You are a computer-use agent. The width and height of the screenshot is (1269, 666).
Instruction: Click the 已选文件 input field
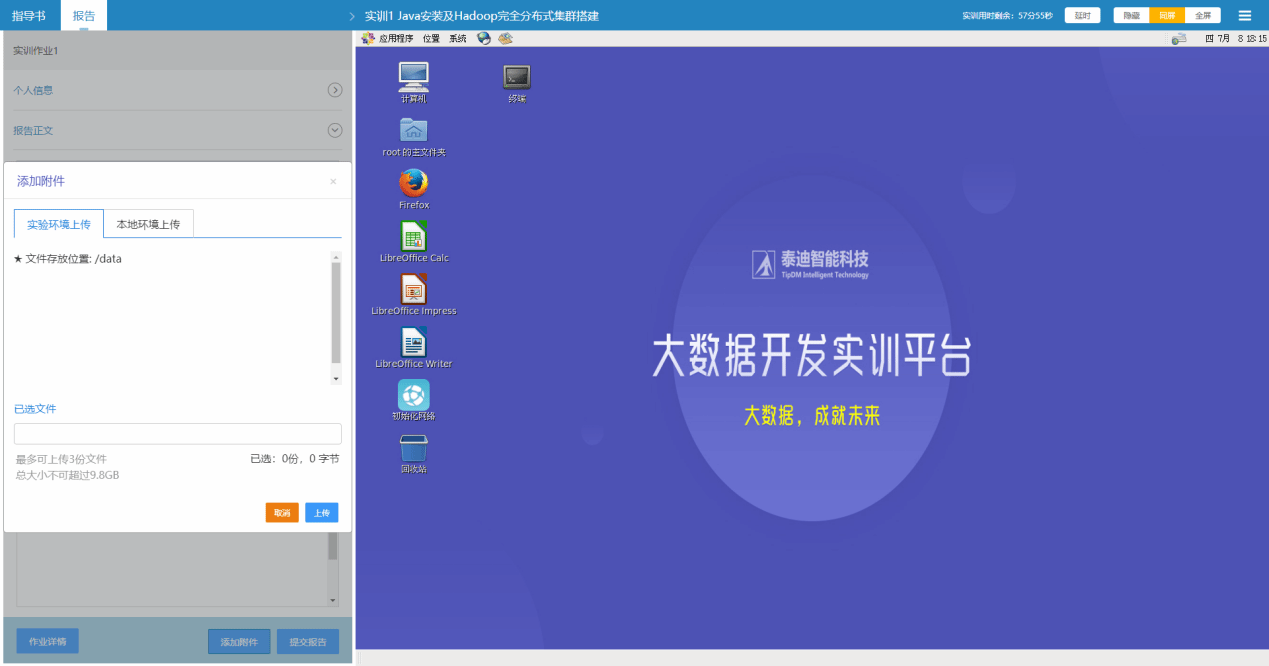coord(178,433)
